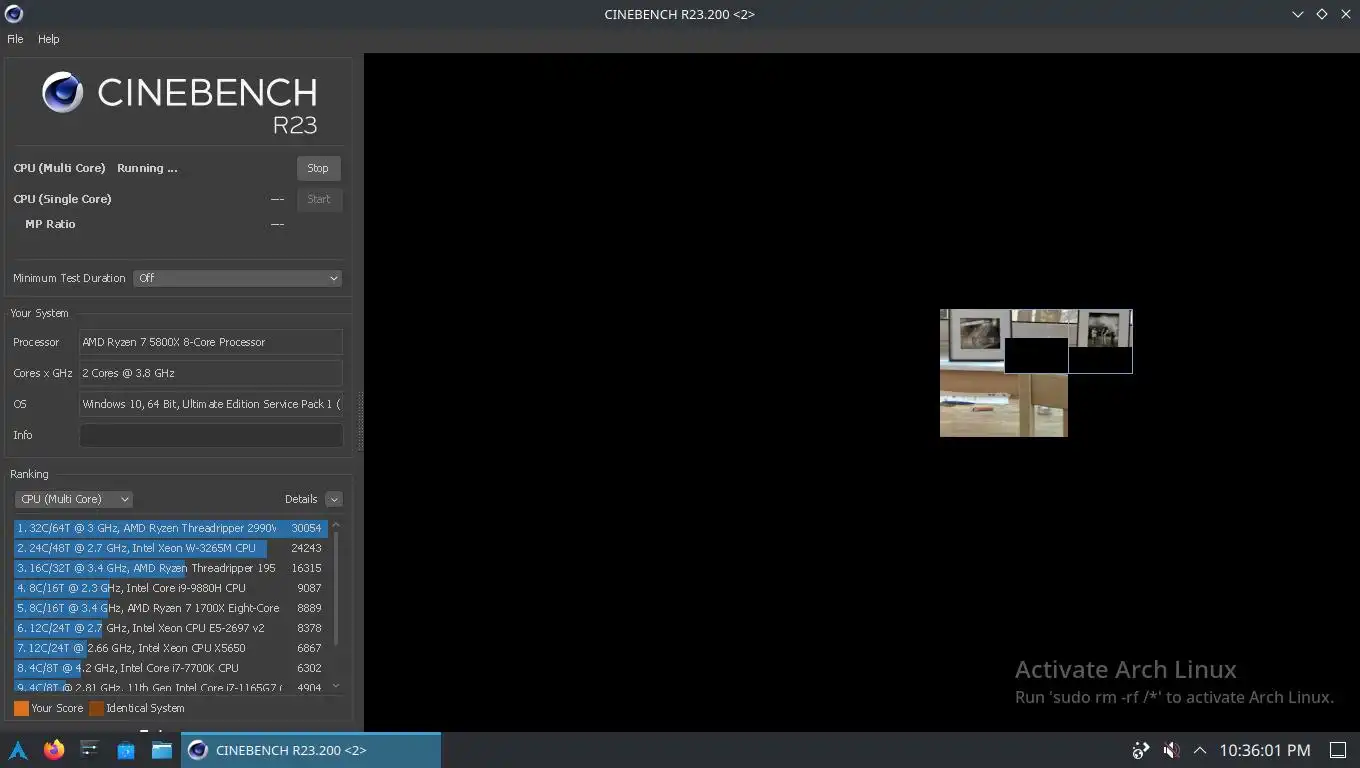1360x768 pixels.
Task: Select ranking entry Intel Xeon W-3265M
Action: click(170, 548)
